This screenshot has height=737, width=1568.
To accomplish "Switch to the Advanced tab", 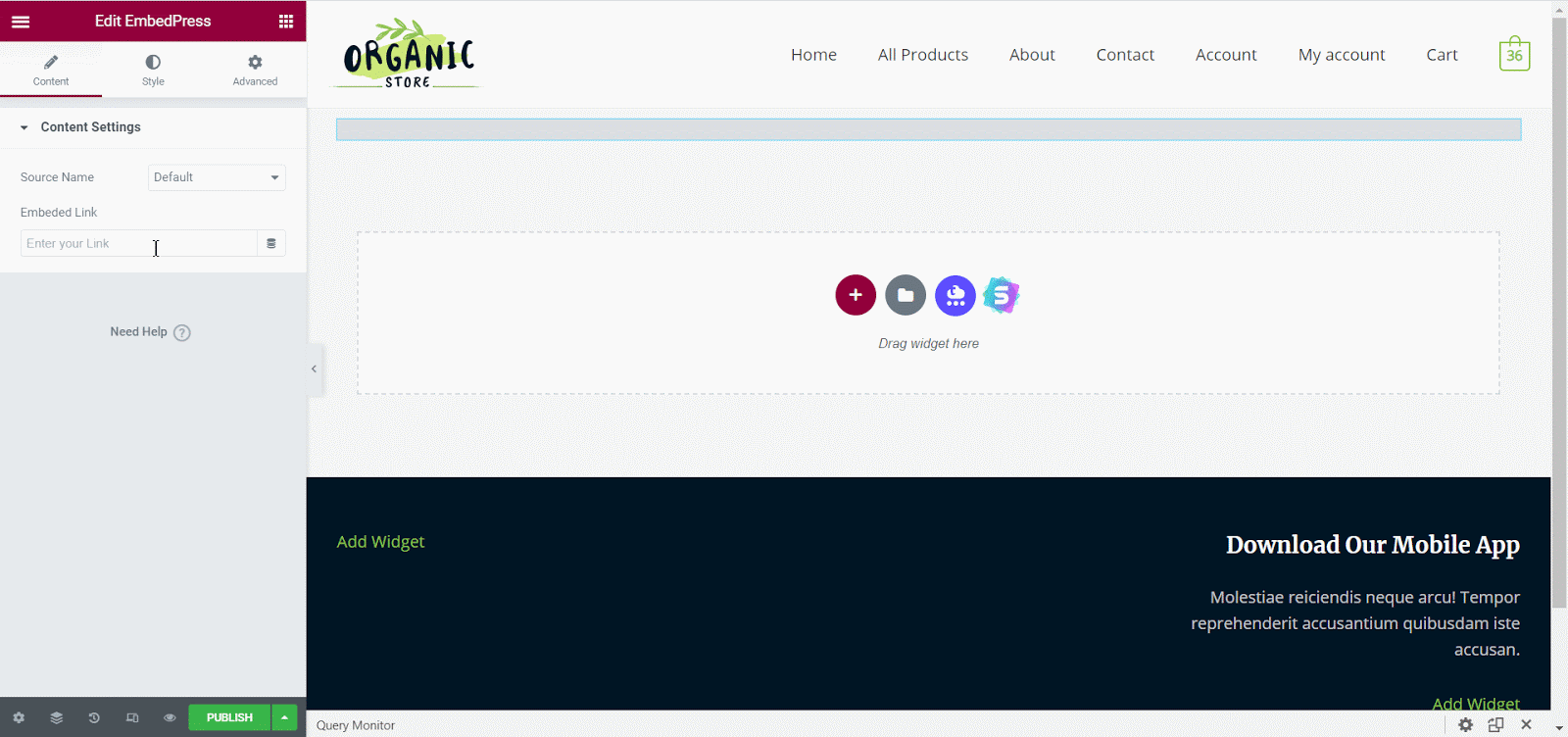I will coord(255,70).
